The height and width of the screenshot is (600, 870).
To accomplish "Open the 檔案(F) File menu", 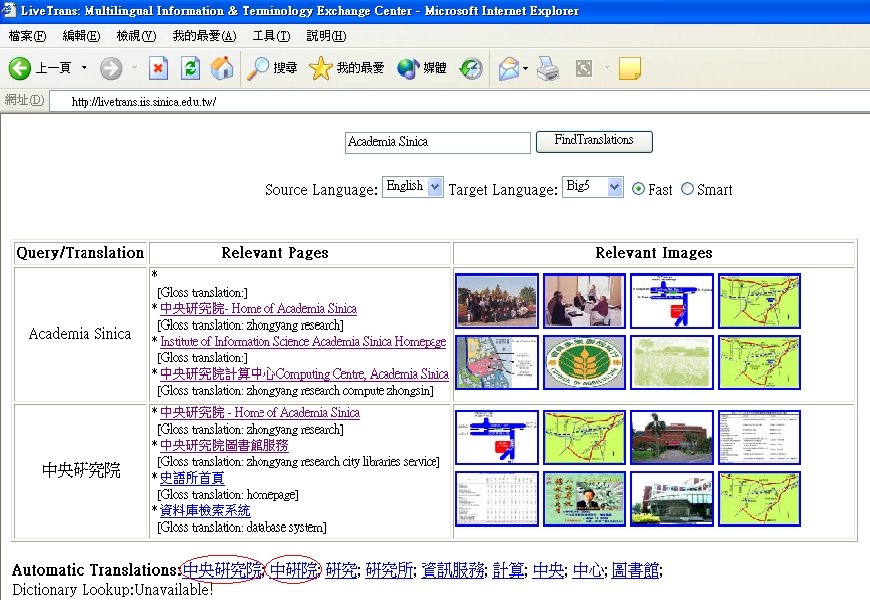I will tap(27, 36).
